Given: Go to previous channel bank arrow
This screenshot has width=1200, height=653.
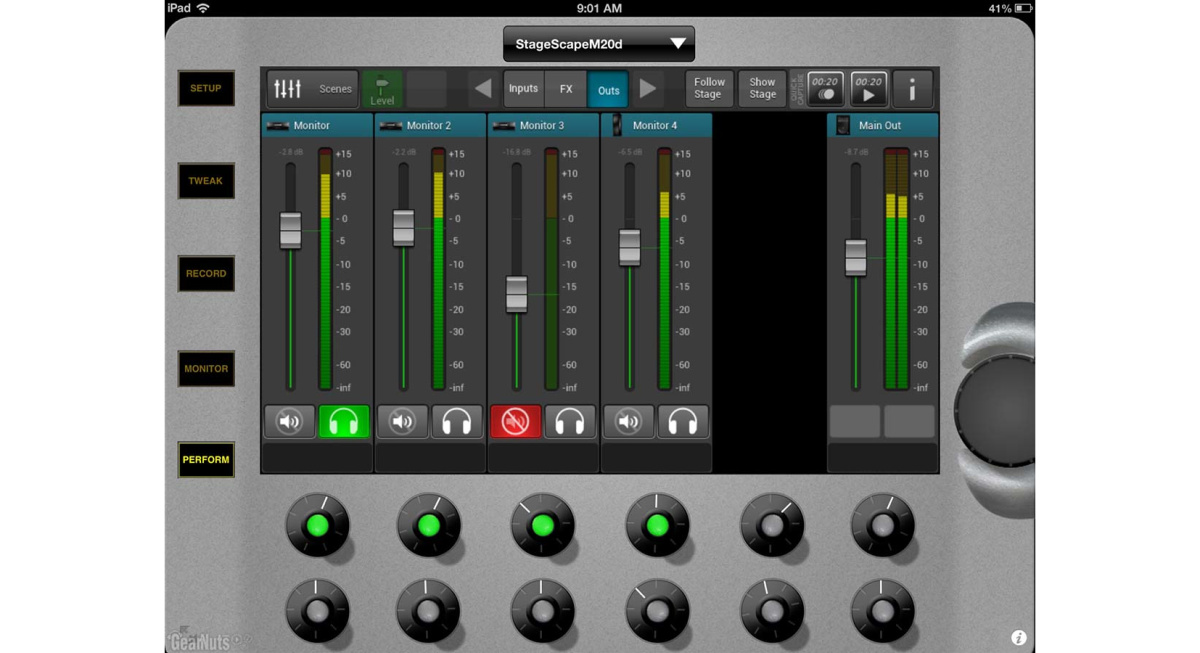Looking at the screenshot, I should point(483,89).
